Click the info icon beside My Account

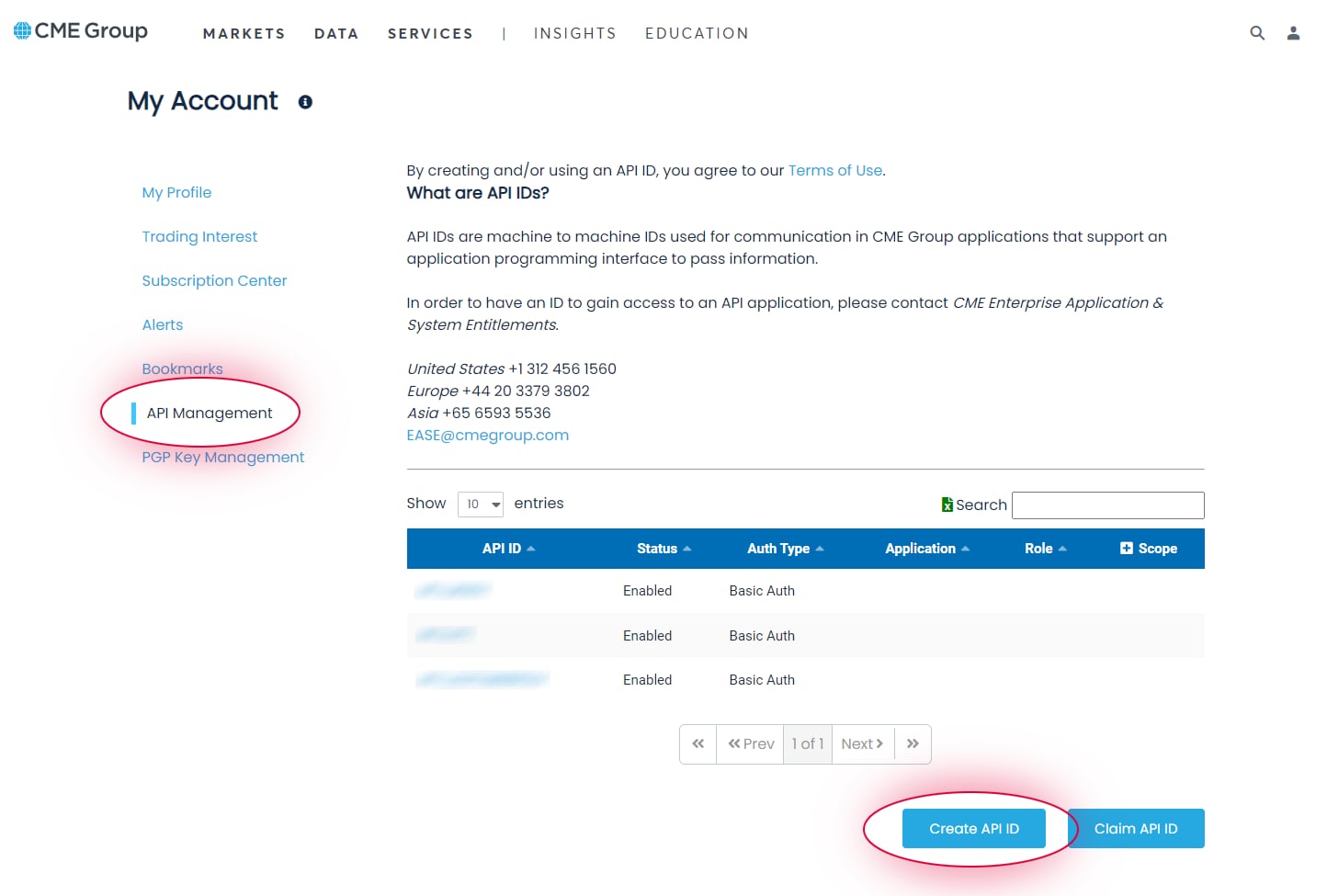pyautogui.click(x=305, y=102)
